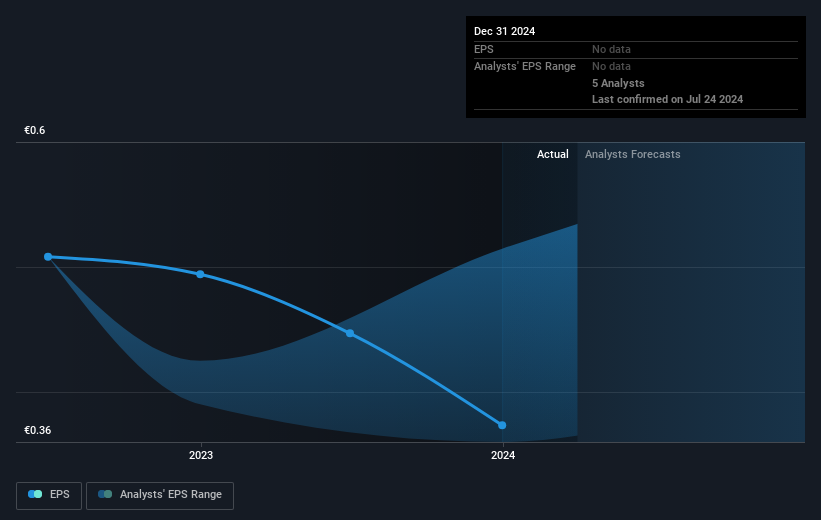Click the Analysts' EPS Range tooltip label
The width and height of the screenshot is (821, 520).
525,67
